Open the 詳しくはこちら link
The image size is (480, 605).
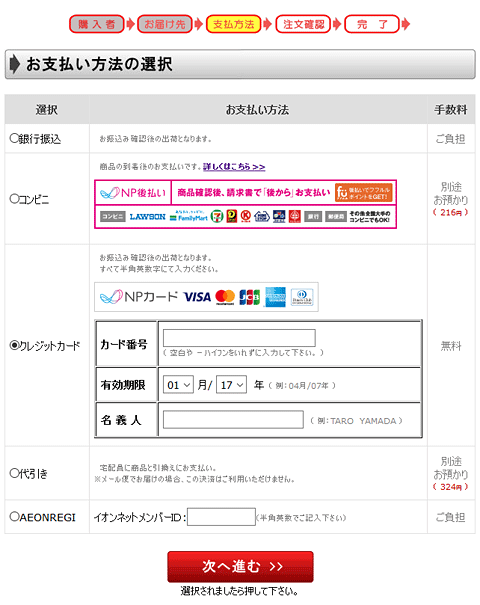click(234, 167)
